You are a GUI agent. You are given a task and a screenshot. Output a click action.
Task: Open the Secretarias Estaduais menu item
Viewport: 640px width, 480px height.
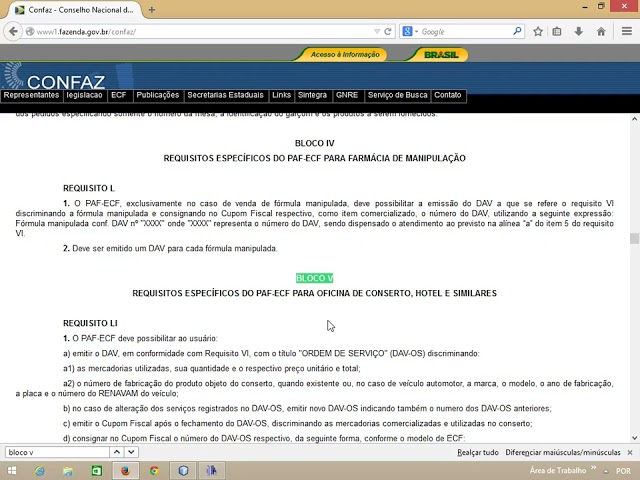point(225,95)
